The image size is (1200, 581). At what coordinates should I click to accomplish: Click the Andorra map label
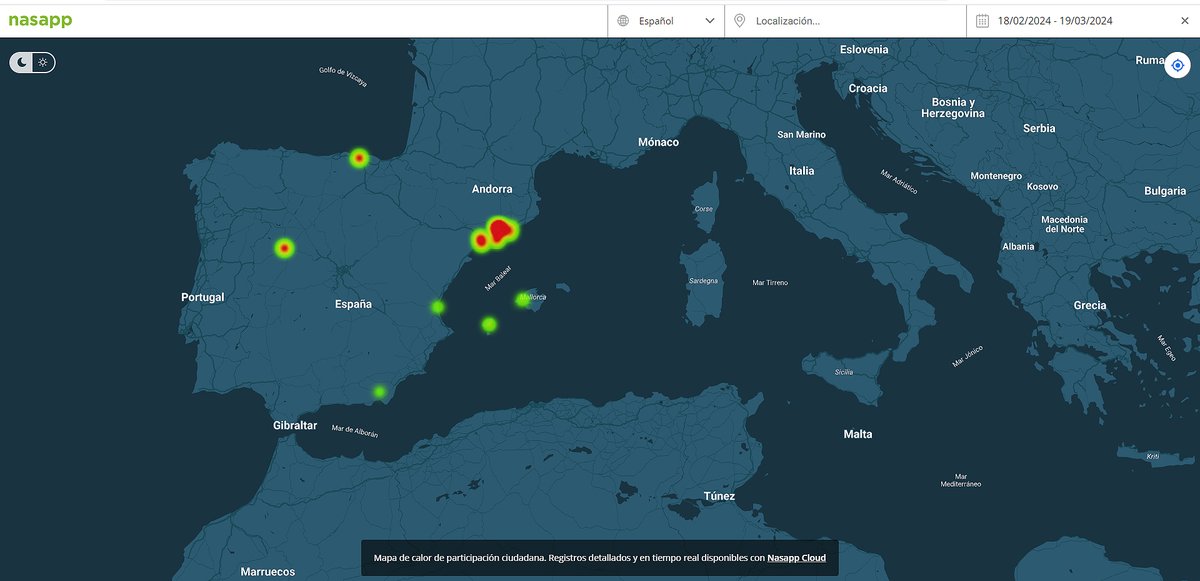pyautogui.click(x=492, y=189)
